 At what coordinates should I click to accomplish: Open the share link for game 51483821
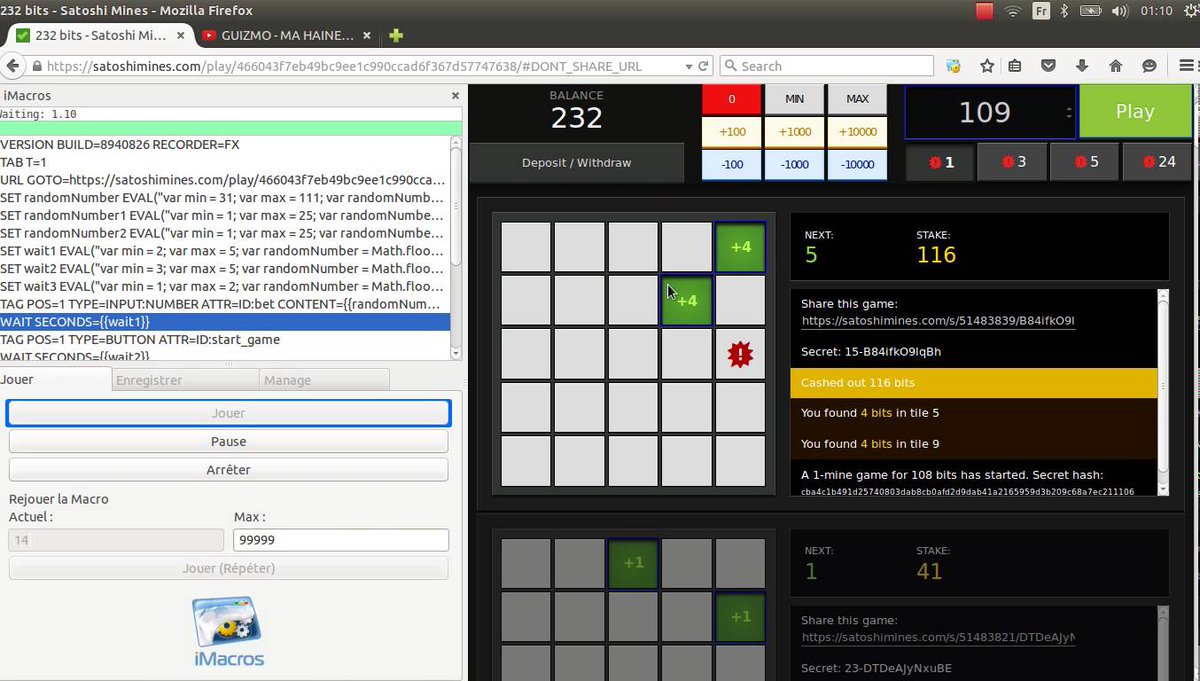click(x=939, y=637)
